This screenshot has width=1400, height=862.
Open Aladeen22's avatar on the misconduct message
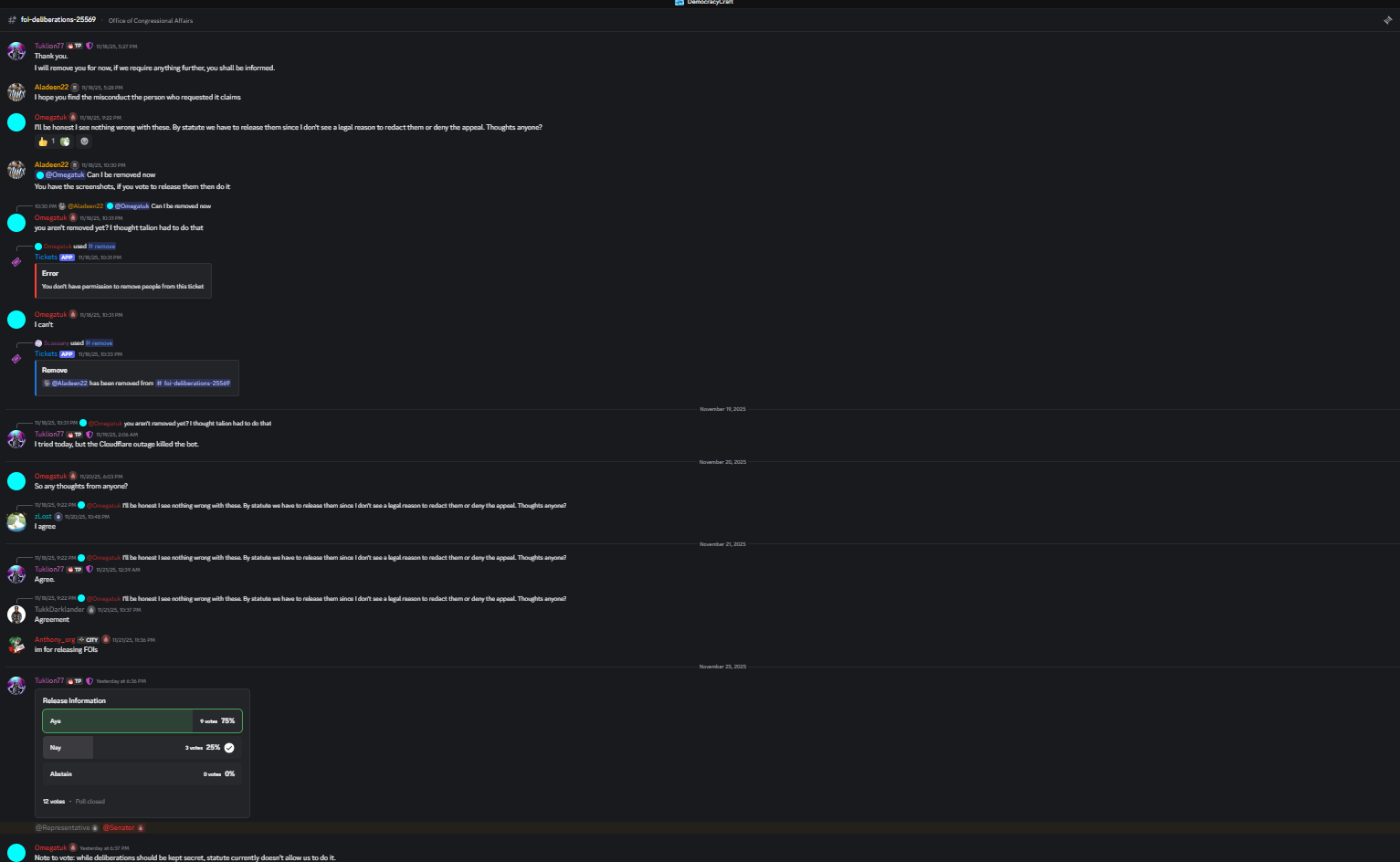point(16,92)
